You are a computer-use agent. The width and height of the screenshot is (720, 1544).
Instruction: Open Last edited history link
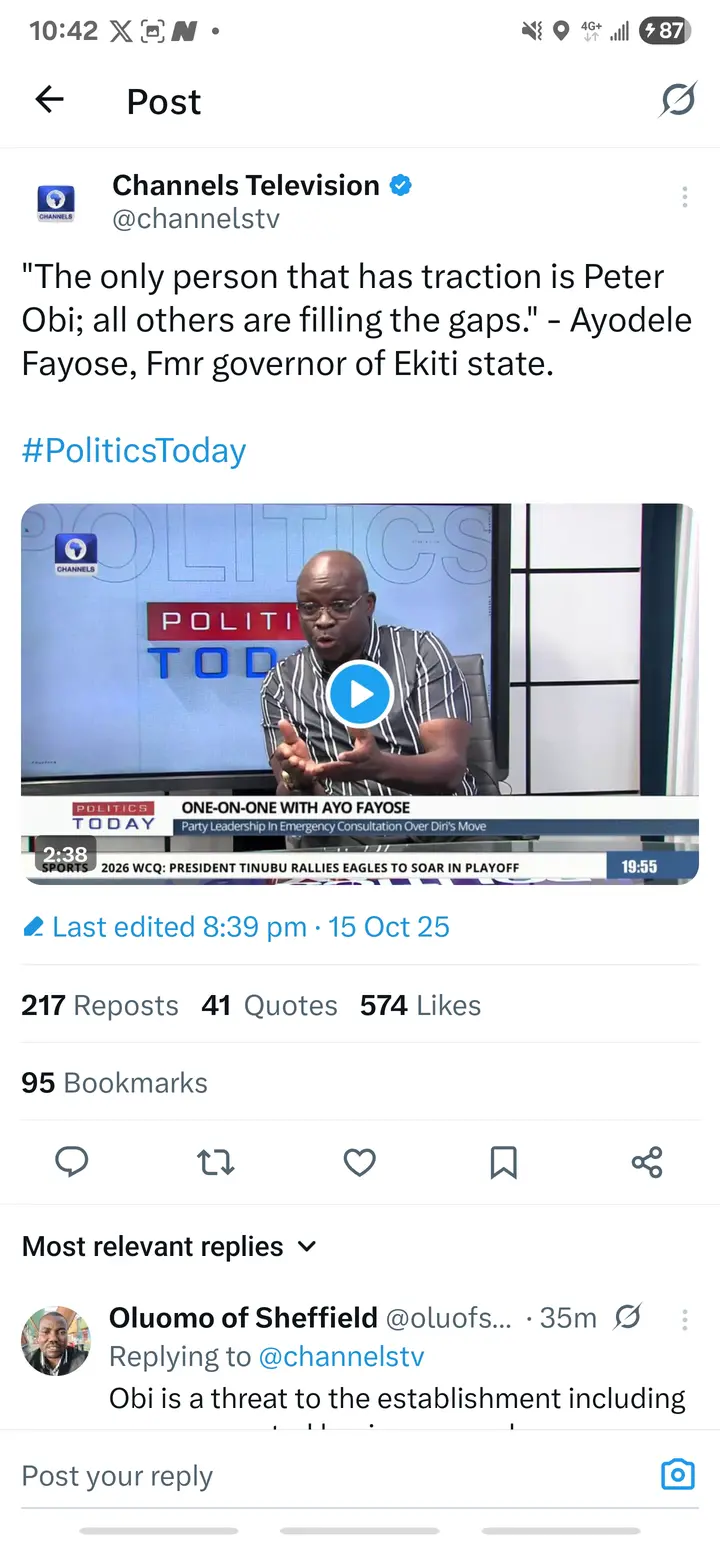pyautogui.click(x=237, y=927)
